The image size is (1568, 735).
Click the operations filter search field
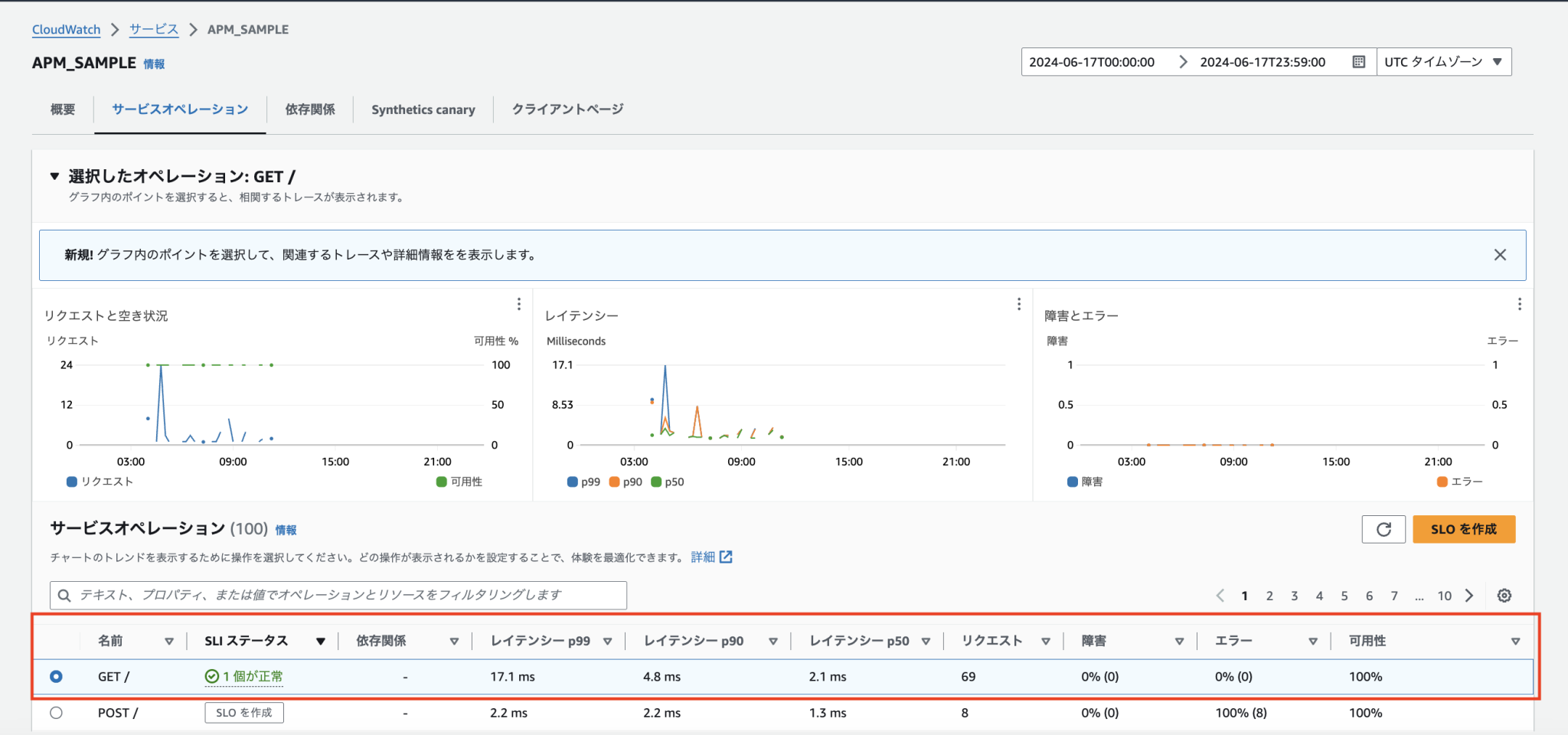pyautogui.click(x=337, y=595)
